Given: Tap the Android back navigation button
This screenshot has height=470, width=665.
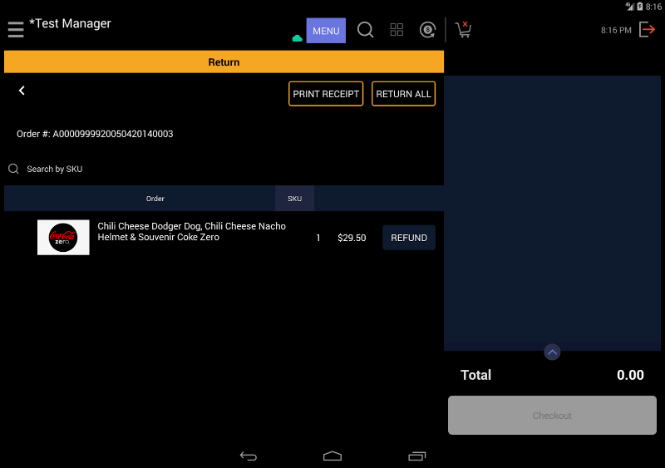Looking at the screenshot, I should coord(248,456).
